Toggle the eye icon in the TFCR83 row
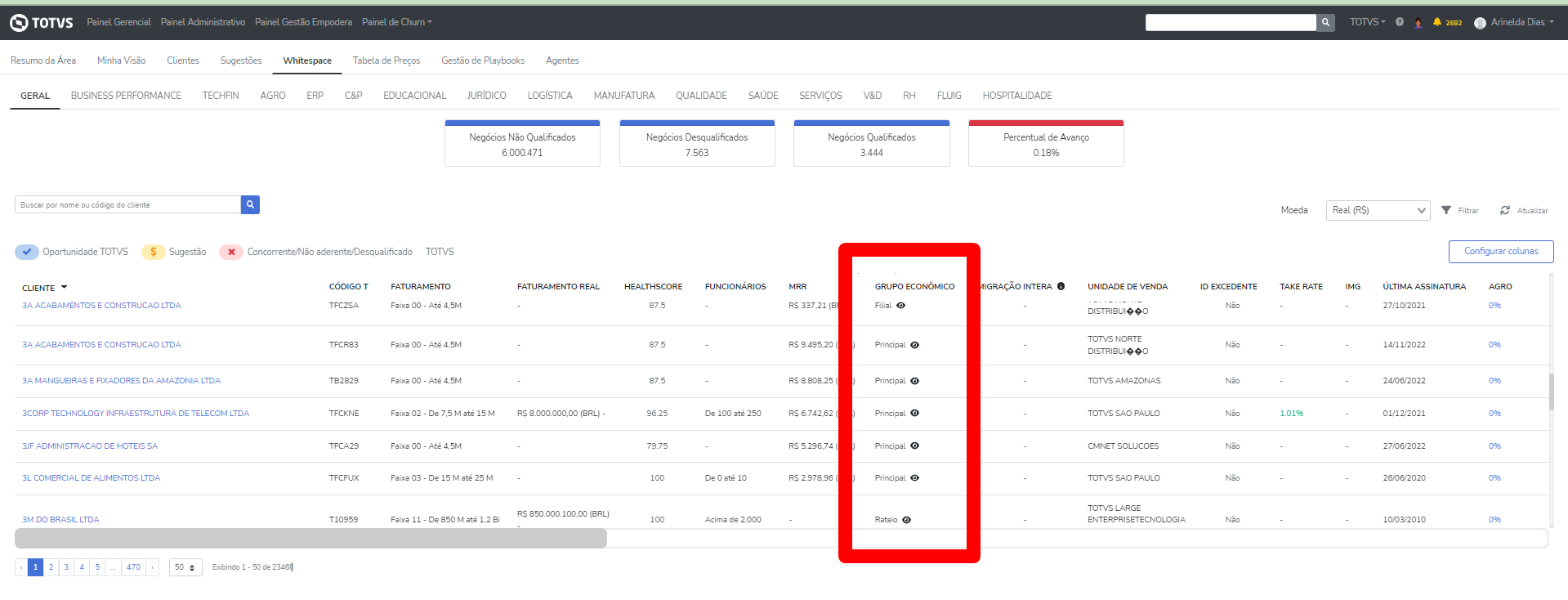Viewport: 1568px width, 600px height. click(915, 345)
